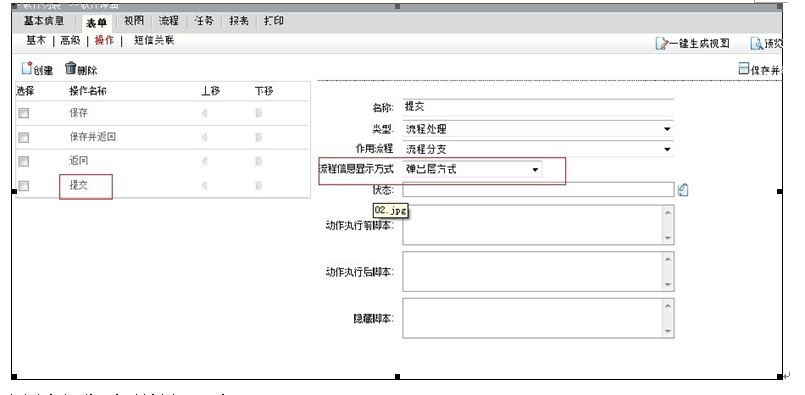Viewport: 805px width, 395px height.
Task: Move 返回 row down arrow
Action: (258, 161)
